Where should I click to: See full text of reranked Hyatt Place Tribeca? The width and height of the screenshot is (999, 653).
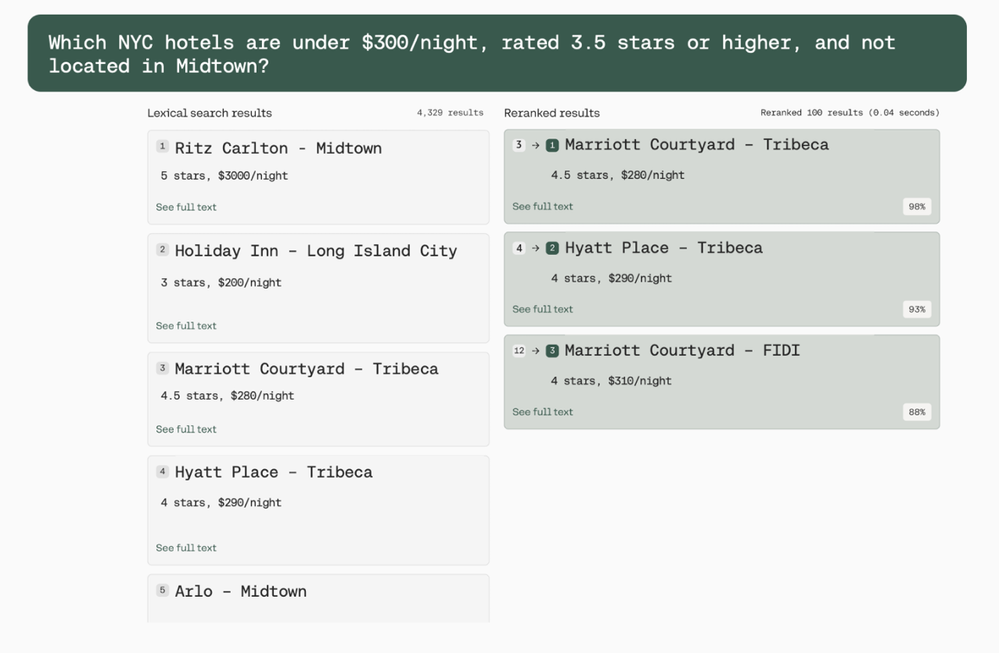click(x=543, y=309)
